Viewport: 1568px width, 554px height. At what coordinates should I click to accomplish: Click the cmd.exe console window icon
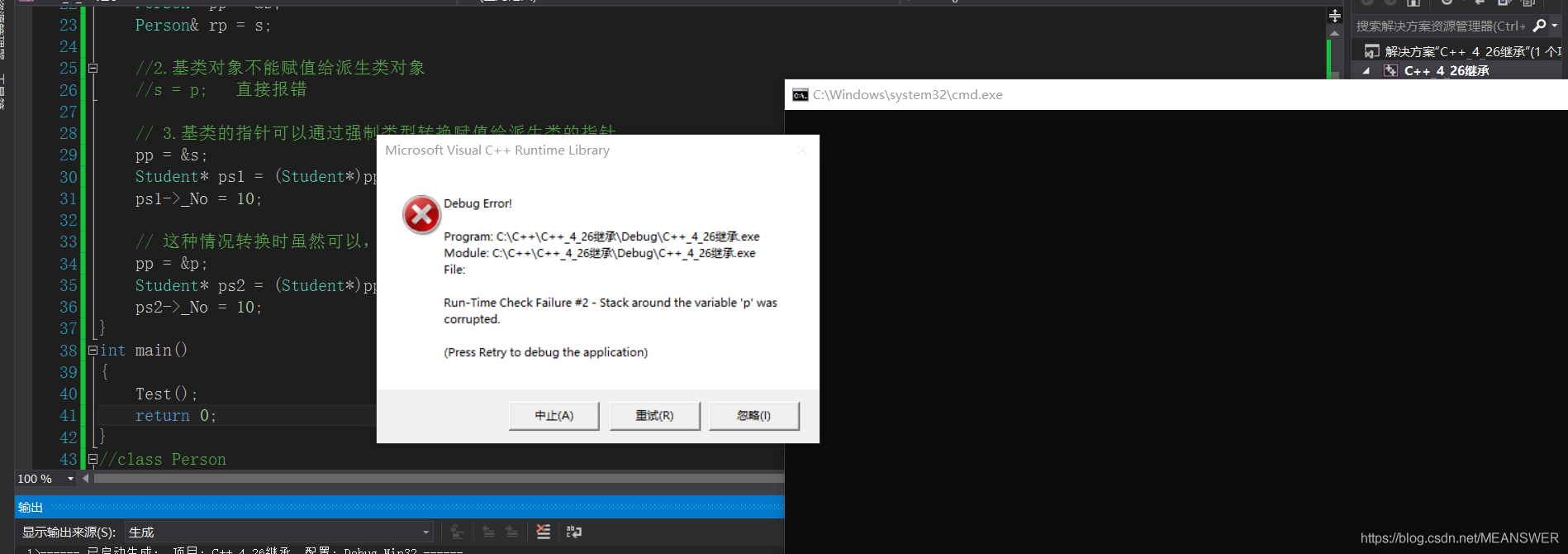coord(800,95)
